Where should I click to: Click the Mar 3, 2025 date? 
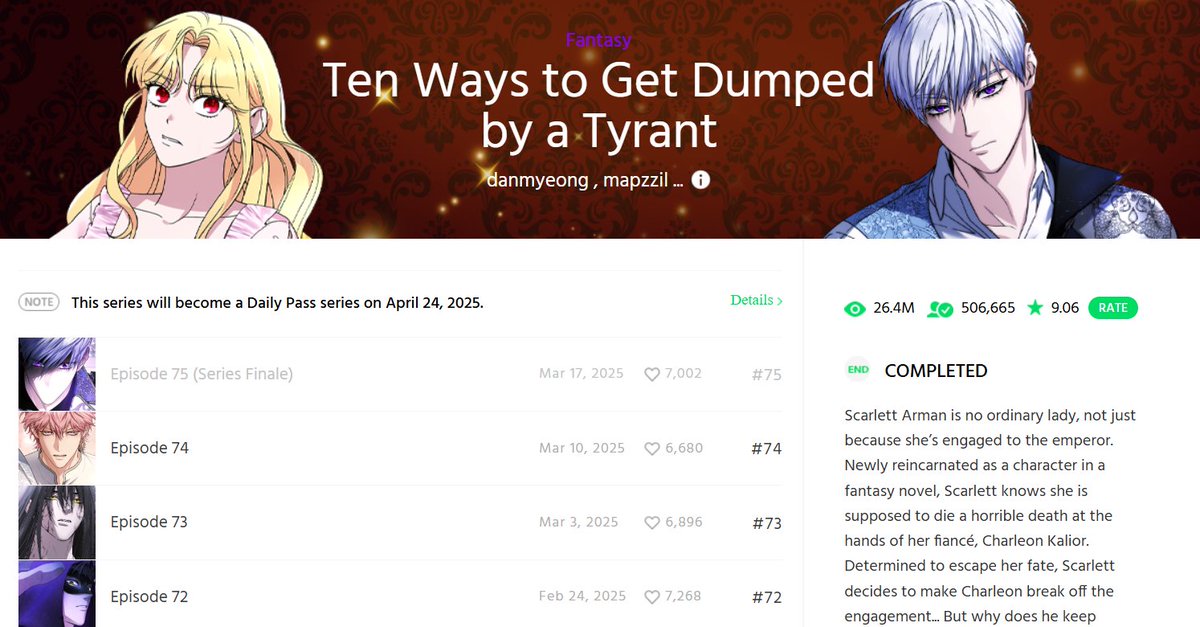pyautogui.click(x=579, y=522)
